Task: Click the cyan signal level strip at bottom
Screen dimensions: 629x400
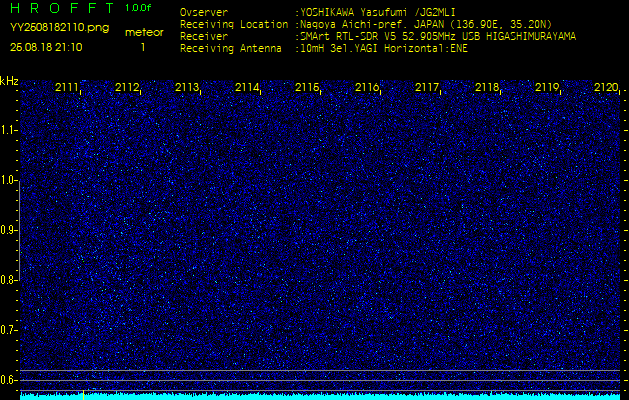Action: pyautogui.click(x=320, y=397)
